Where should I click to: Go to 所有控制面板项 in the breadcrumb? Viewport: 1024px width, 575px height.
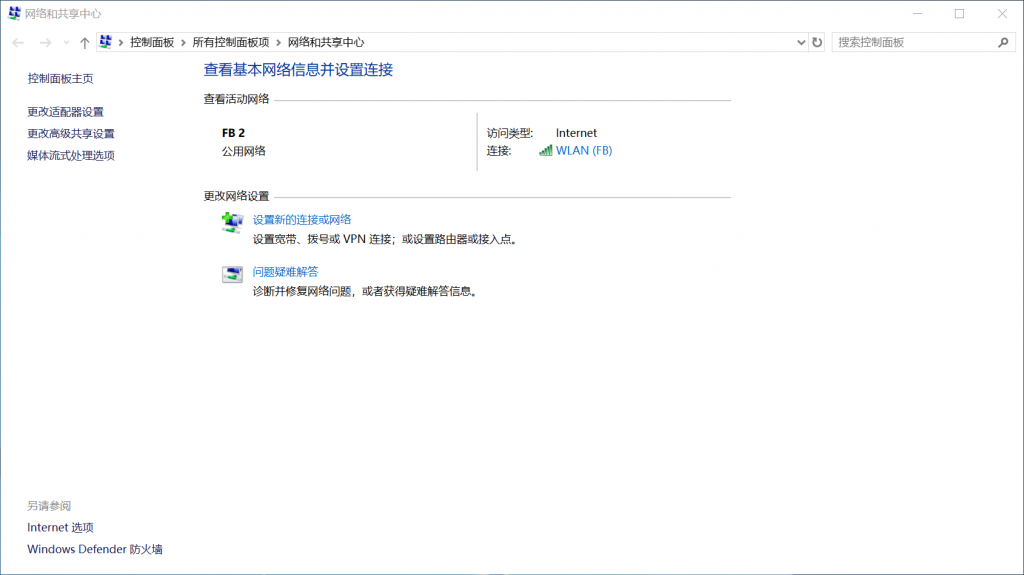pos(230,43)
